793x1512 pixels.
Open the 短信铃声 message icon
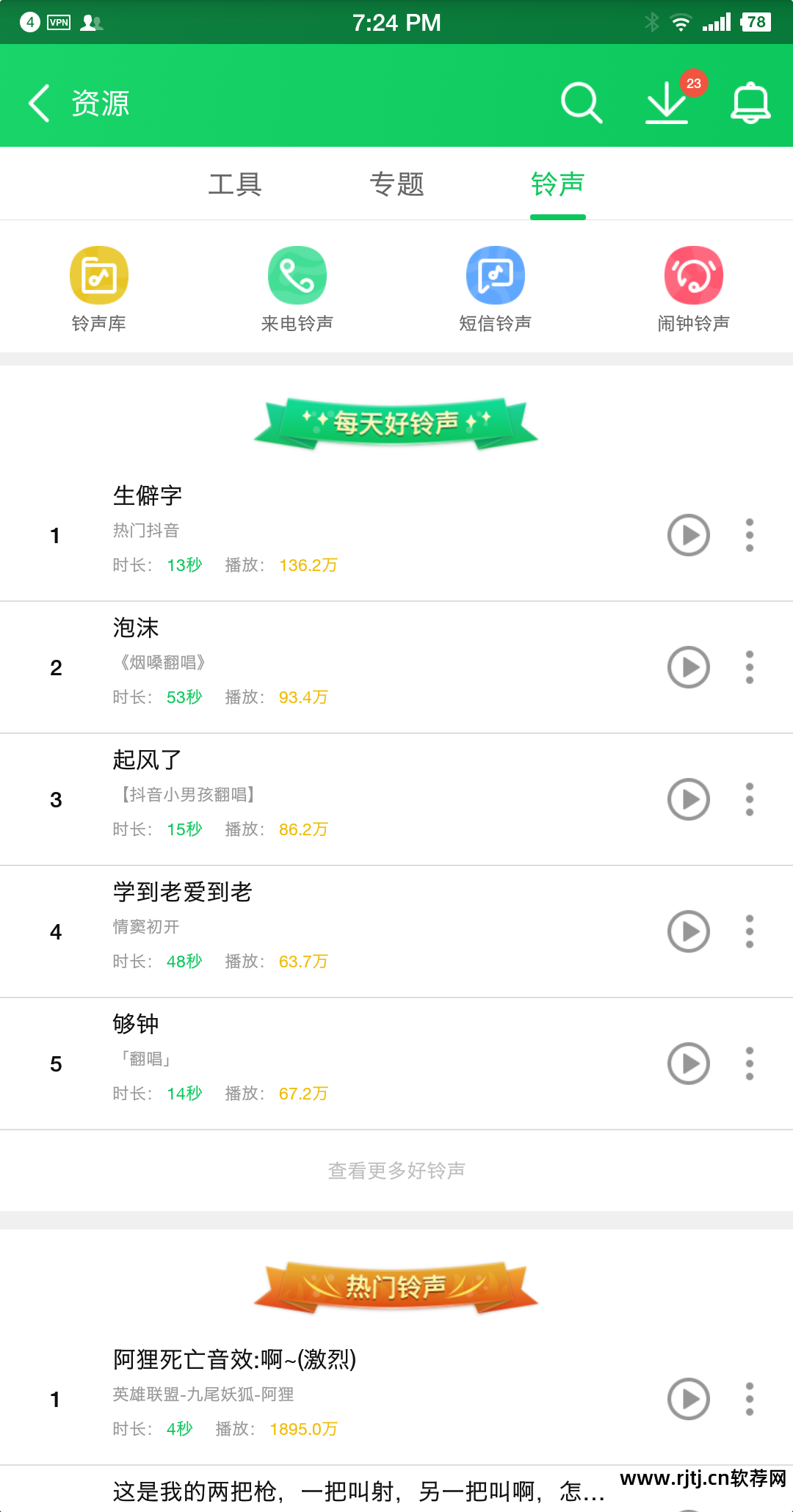[496, 276]
